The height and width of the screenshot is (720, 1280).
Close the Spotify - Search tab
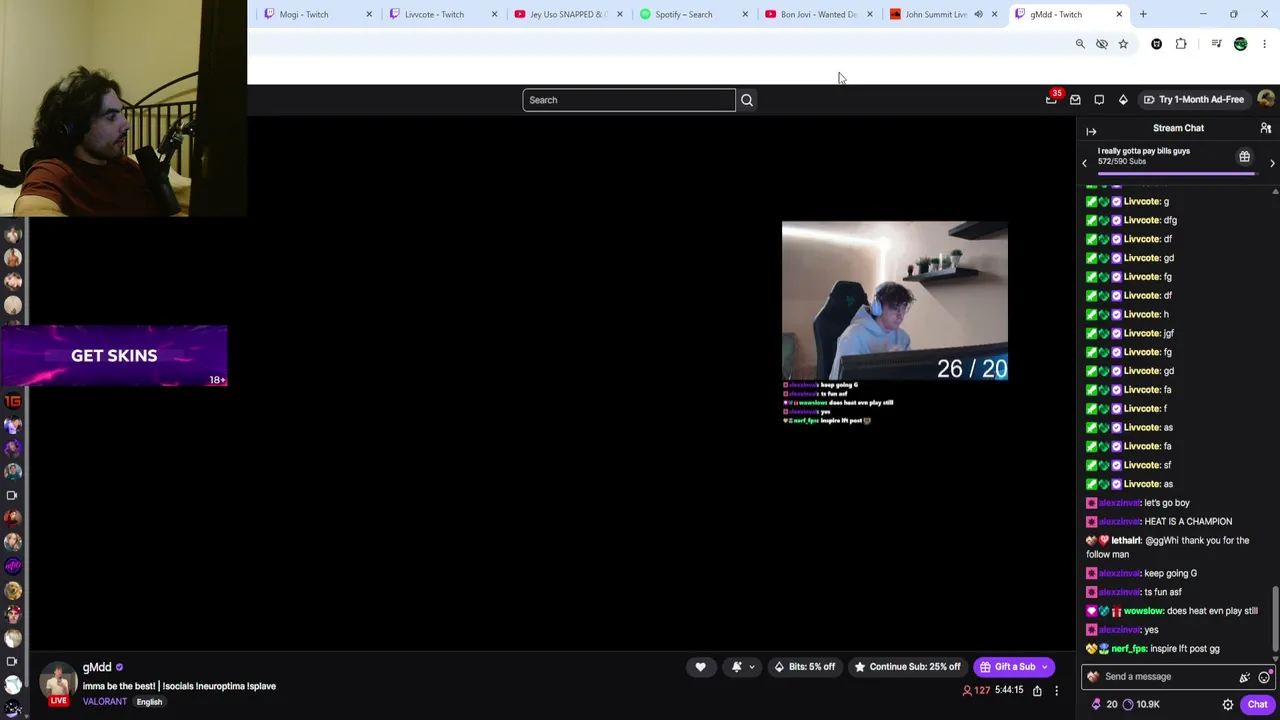(x=744, y=14)
